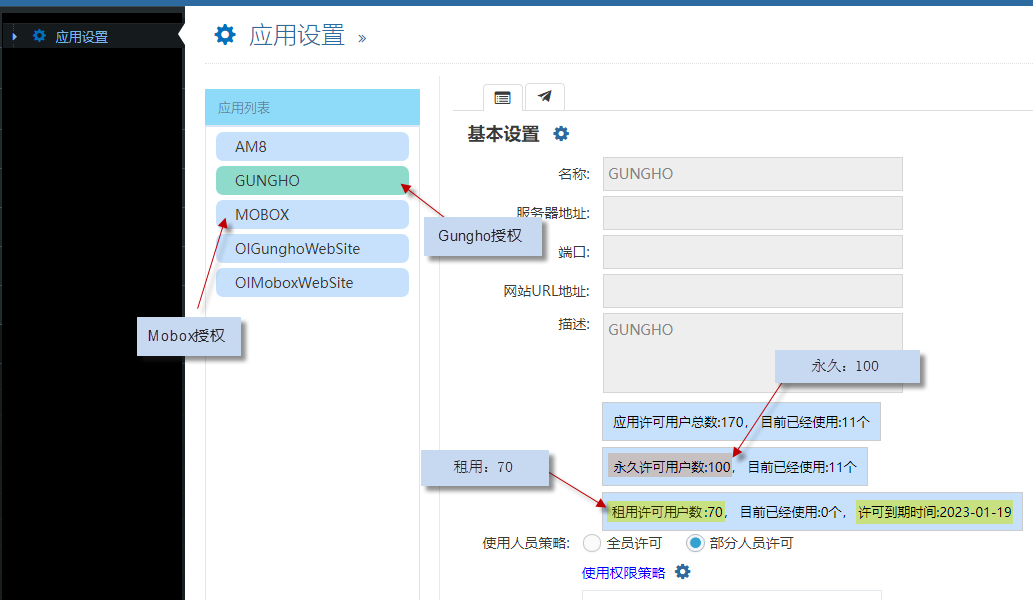Select the 全员许可 radio button
The height and width of the screenshot is (600, 1033).
592,543
